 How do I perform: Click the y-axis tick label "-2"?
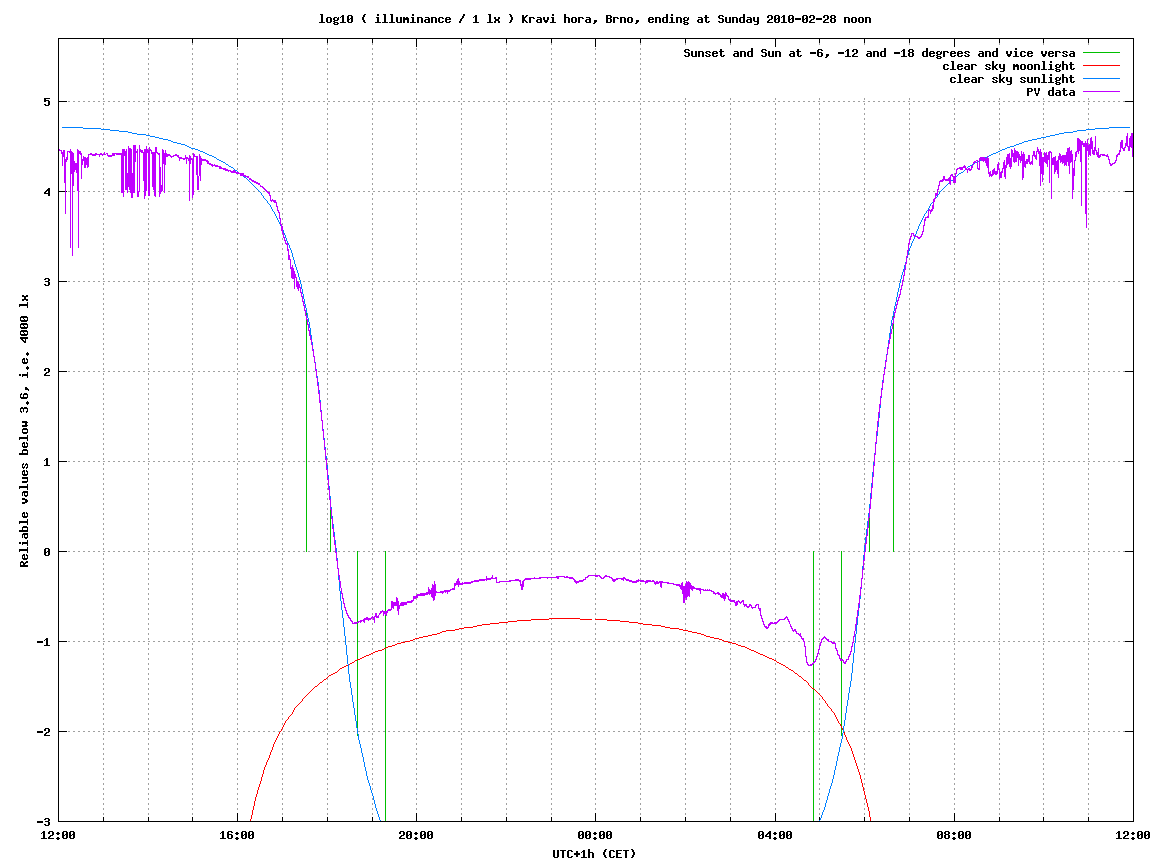click(x=45, y=732)
